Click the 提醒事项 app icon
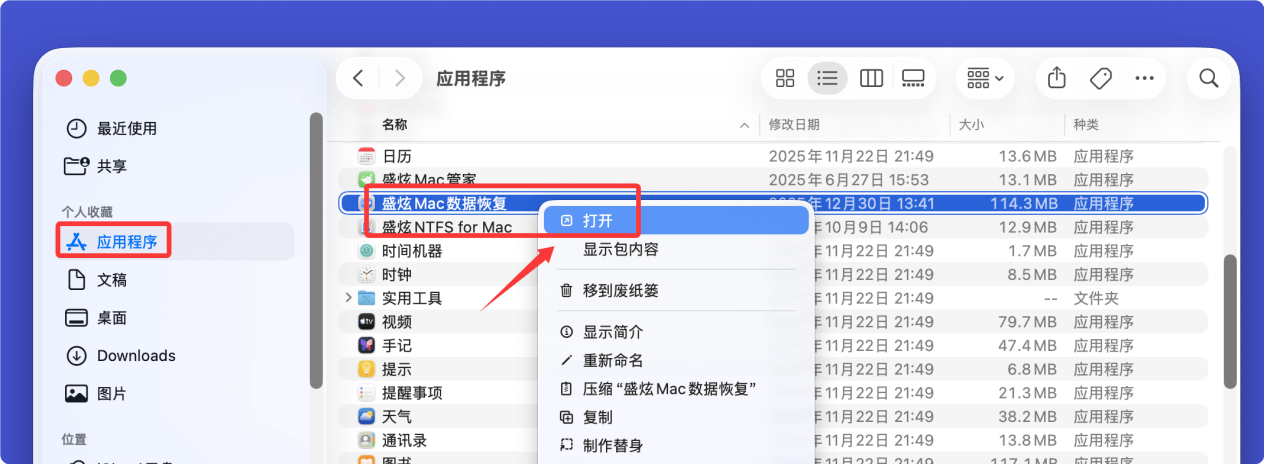Image resolution: width=1264 pixels, height=464 pixels. pyautogui.click(x=366, y=393)
